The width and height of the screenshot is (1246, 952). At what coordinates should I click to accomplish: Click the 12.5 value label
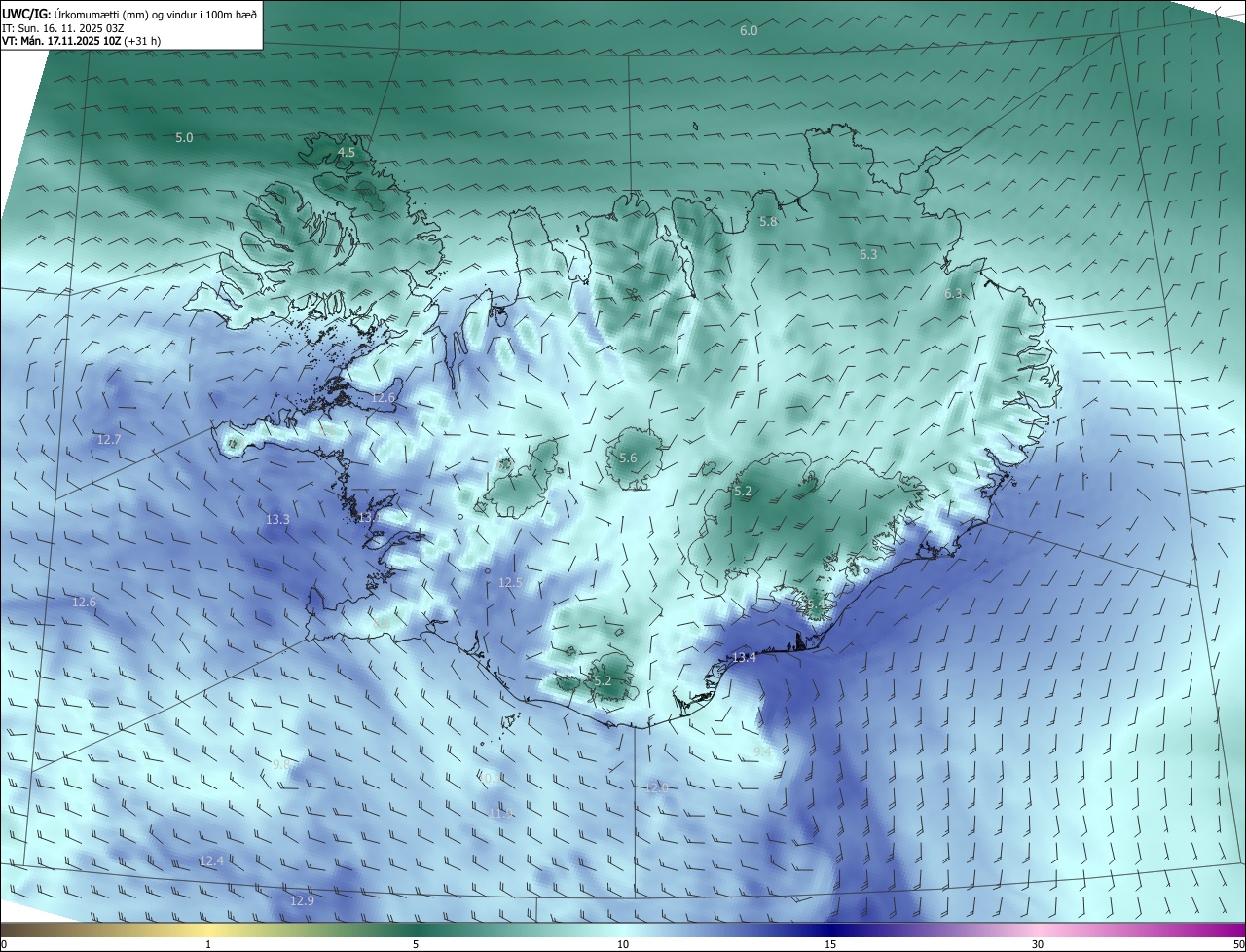click(511, 583)
